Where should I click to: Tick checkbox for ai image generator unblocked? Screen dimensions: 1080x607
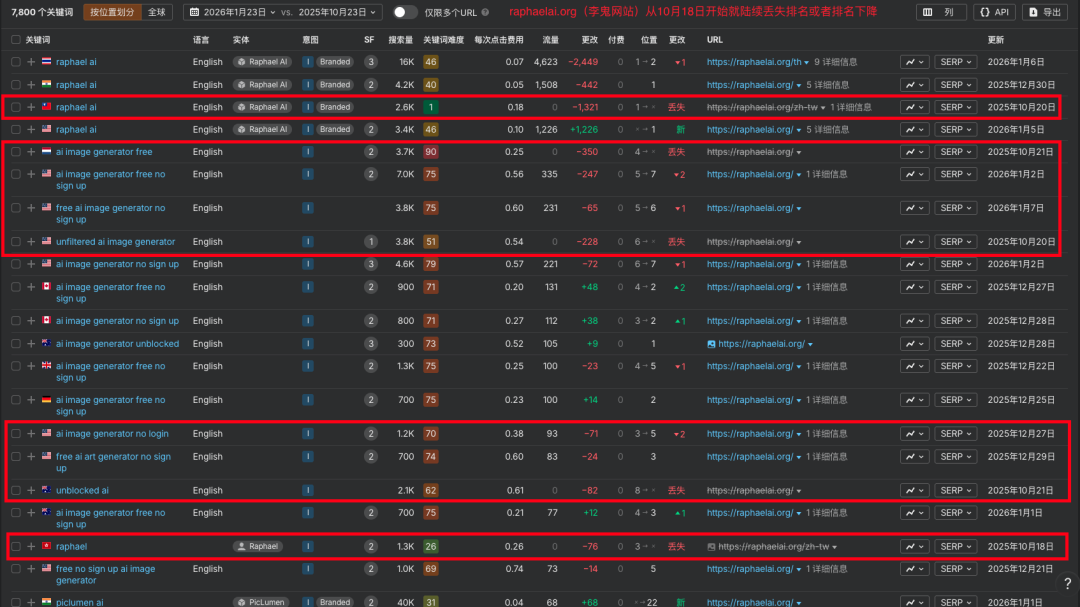[16, 344]
